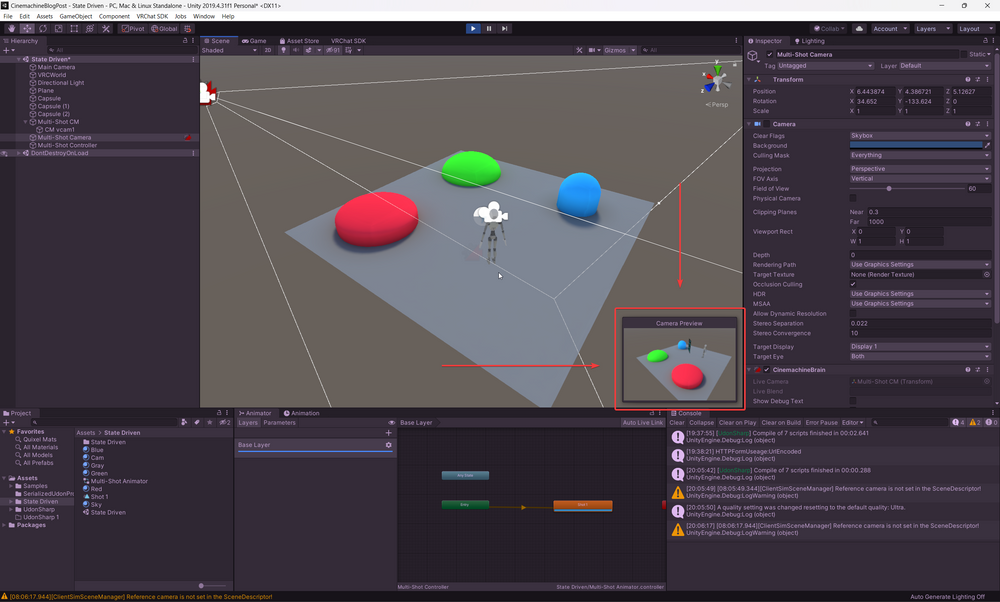Open Base Layer settings gear in Animator

[389, 445]
